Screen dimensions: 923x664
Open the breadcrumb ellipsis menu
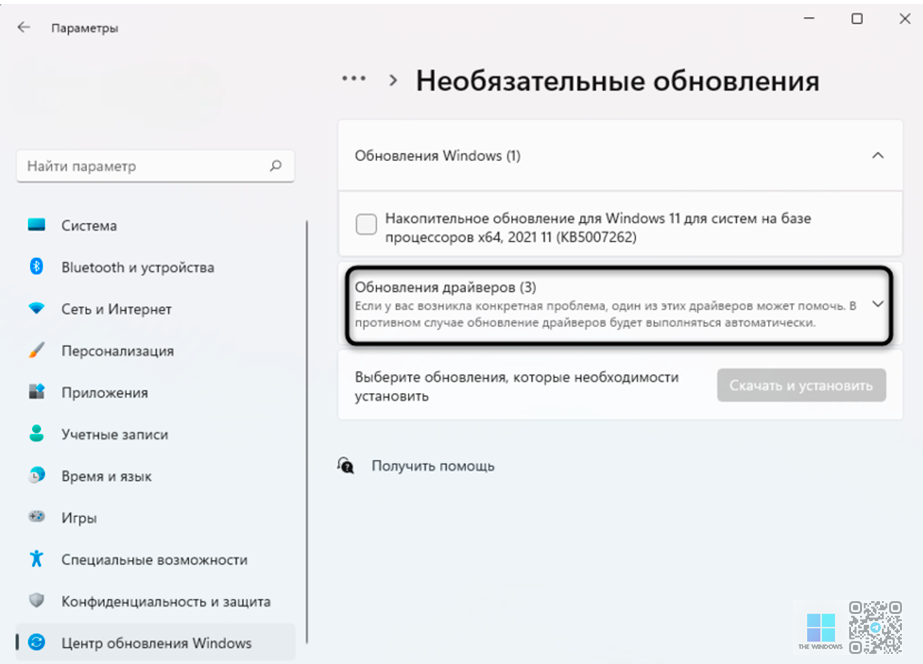[x=354, y=78]
